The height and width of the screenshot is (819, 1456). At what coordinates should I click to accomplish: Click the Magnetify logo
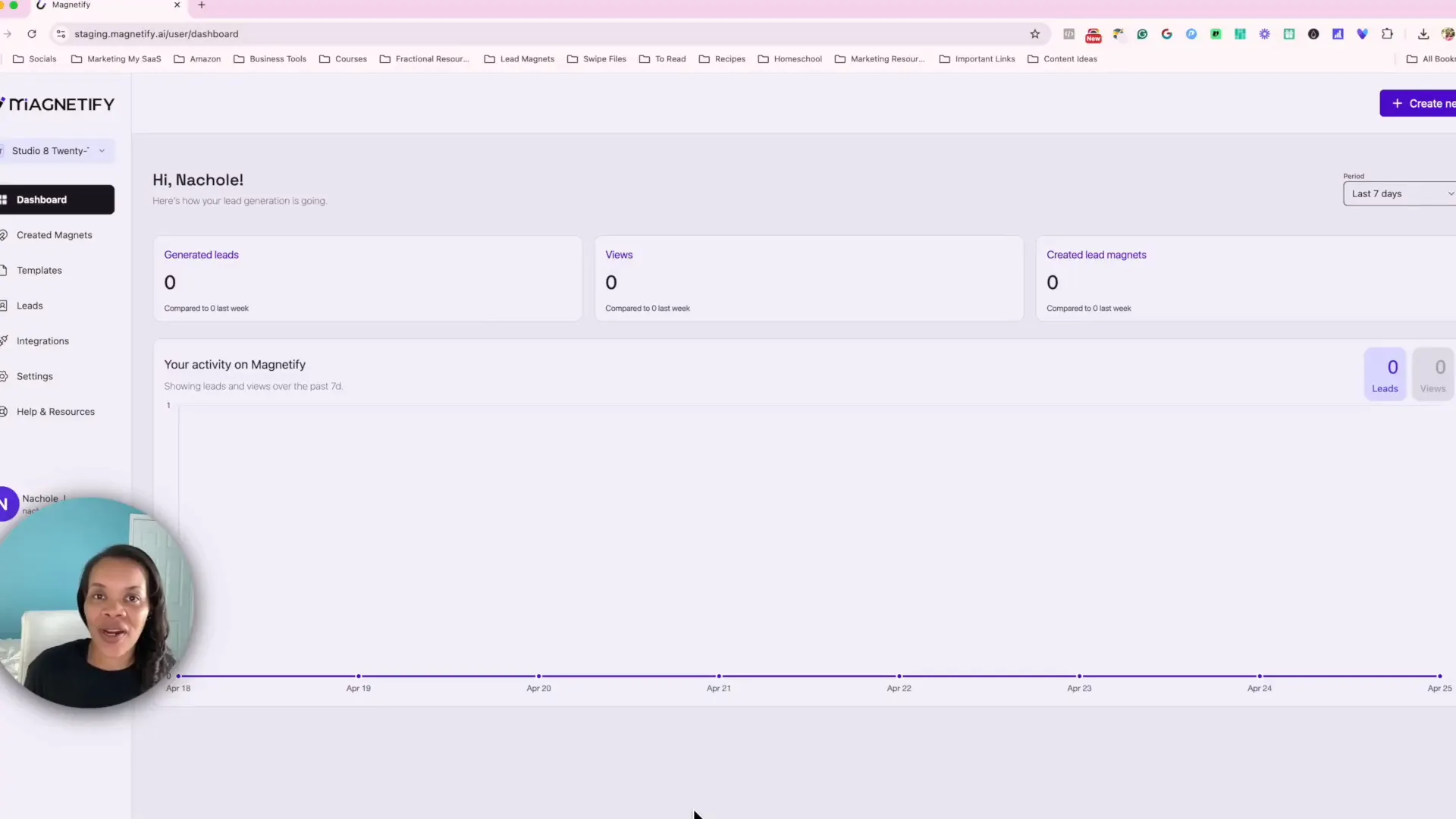[58, 104]
